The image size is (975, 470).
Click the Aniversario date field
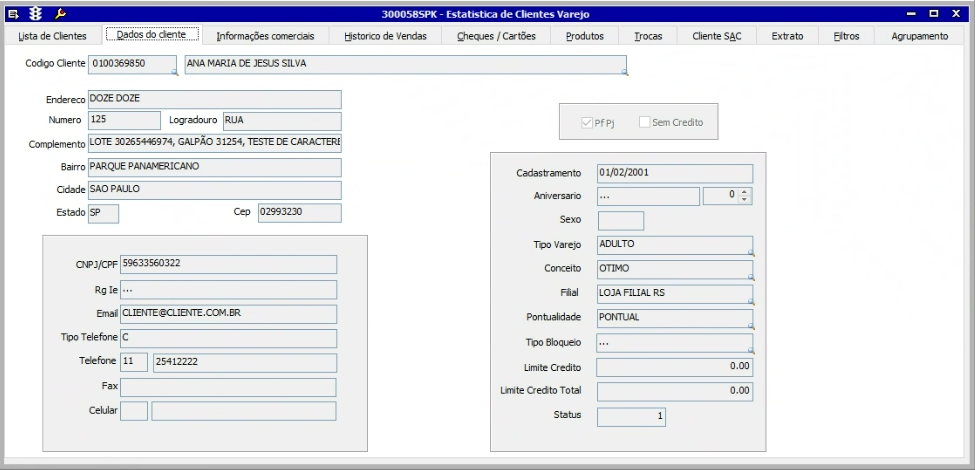click(x=649, y=196)
